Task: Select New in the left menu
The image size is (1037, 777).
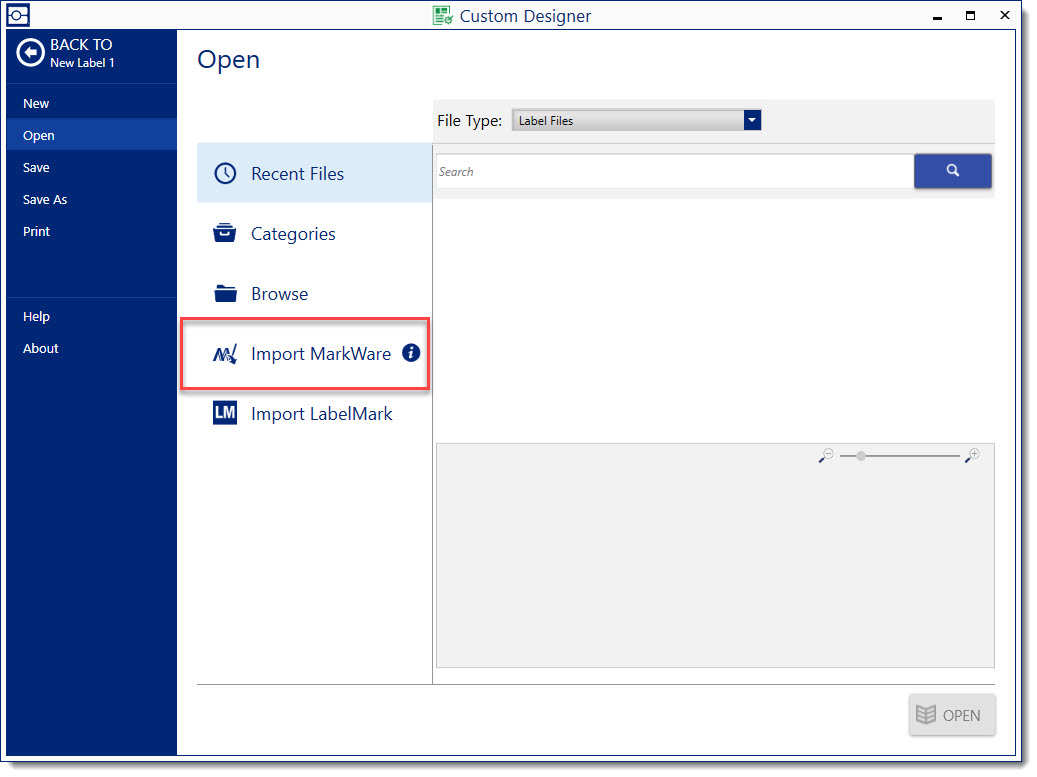Action: click(x=36, y=103)
